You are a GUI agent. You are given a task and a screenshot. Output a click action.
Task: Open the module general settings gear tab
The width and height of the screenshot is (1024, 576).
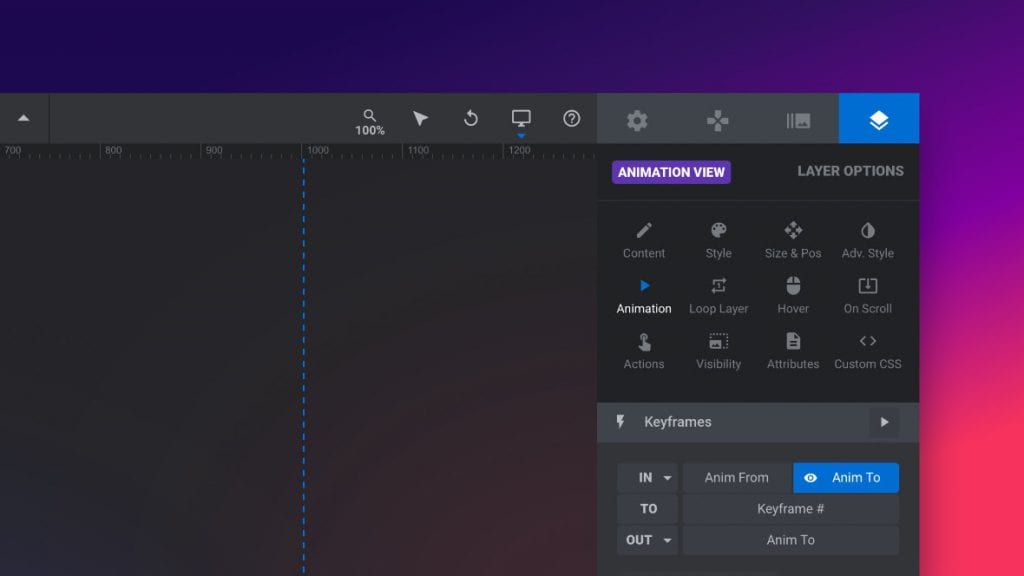637,120
